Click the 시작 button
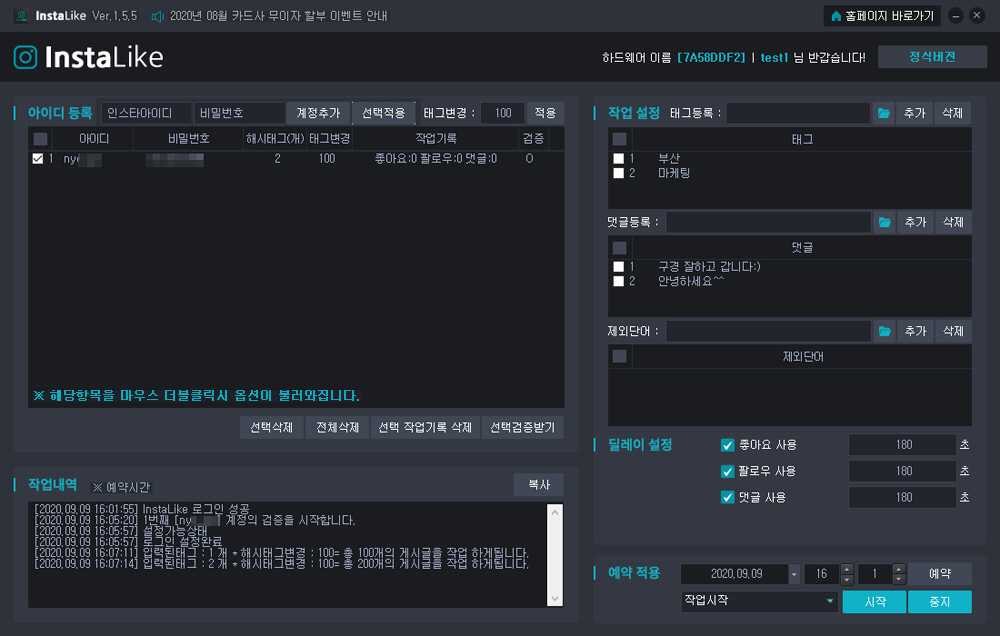Image resolution: width=1000 pixels, height=636 pixels. coord(874,602)
